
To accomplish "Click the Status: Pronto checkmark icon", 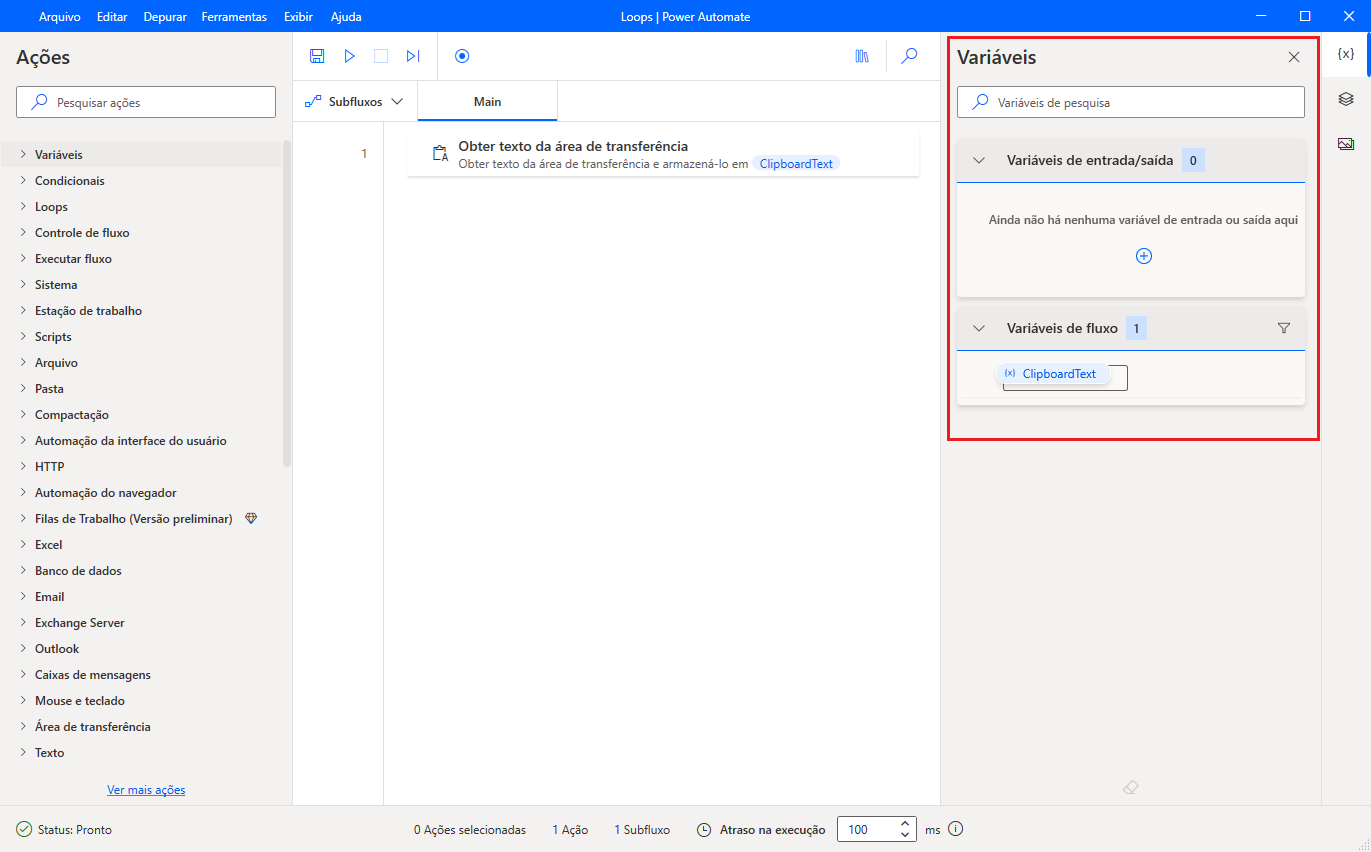I will pos(24,830).
